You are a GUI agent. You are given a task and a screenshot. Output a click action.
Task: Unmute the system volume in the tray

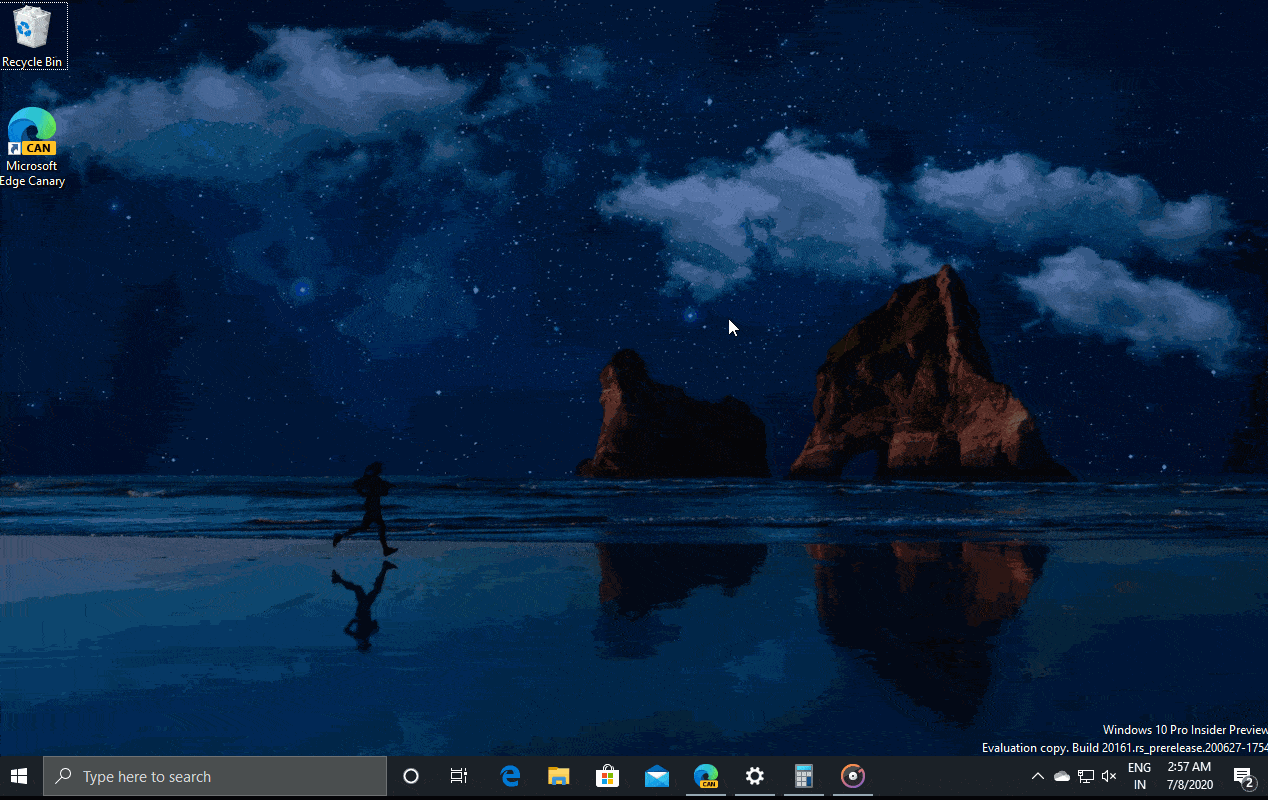point(1109,775)
